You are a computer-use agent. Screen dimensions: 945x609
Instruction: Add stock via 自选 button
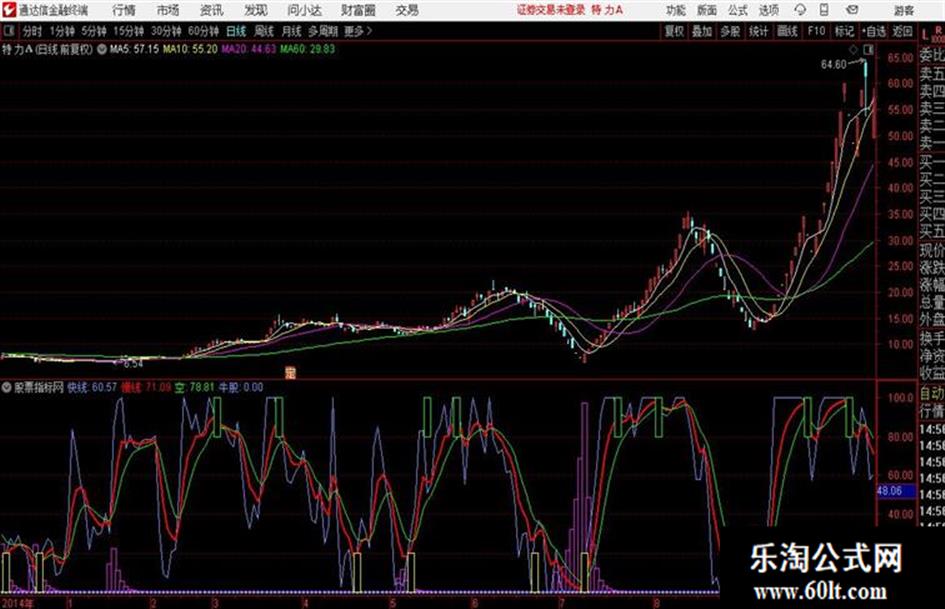[x=873, y=31]
